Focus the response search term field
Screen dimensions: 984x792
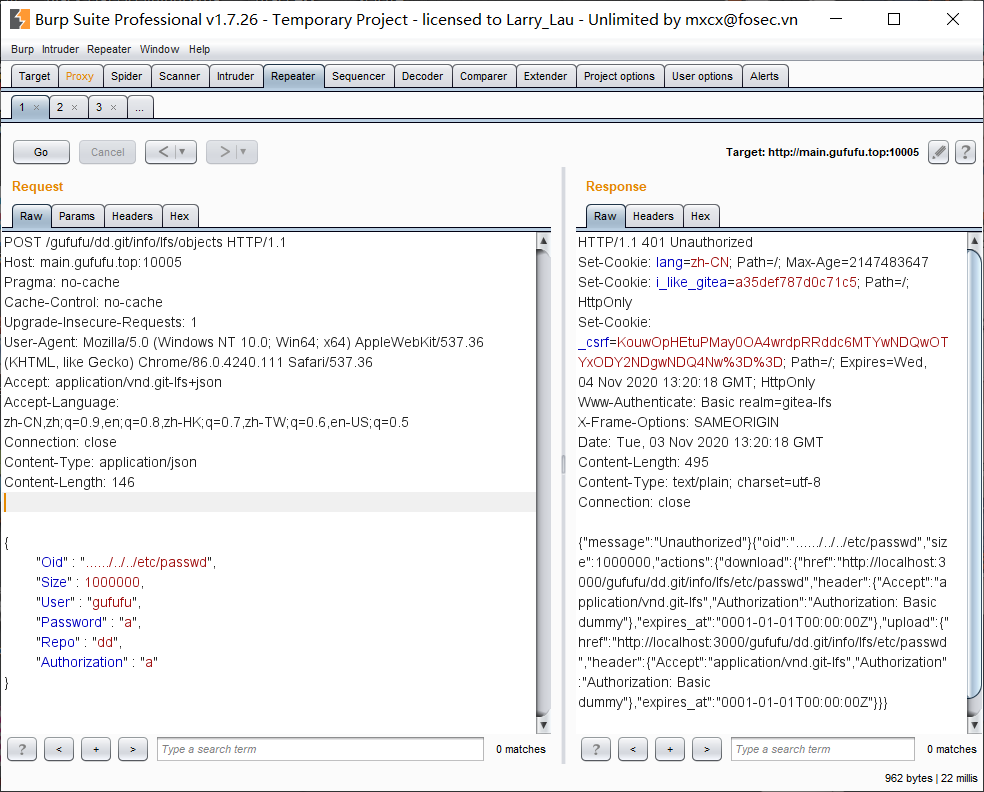[823, 749]
